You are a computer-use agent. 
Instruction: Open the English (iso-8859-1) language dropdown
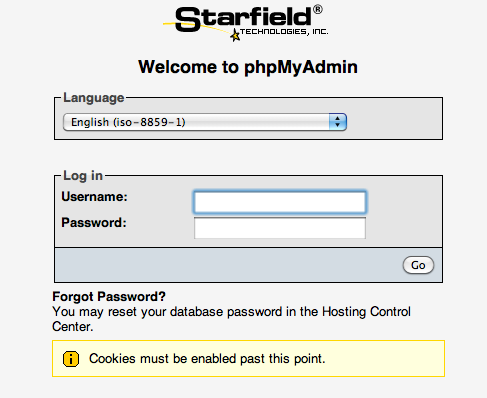point(205,122)
